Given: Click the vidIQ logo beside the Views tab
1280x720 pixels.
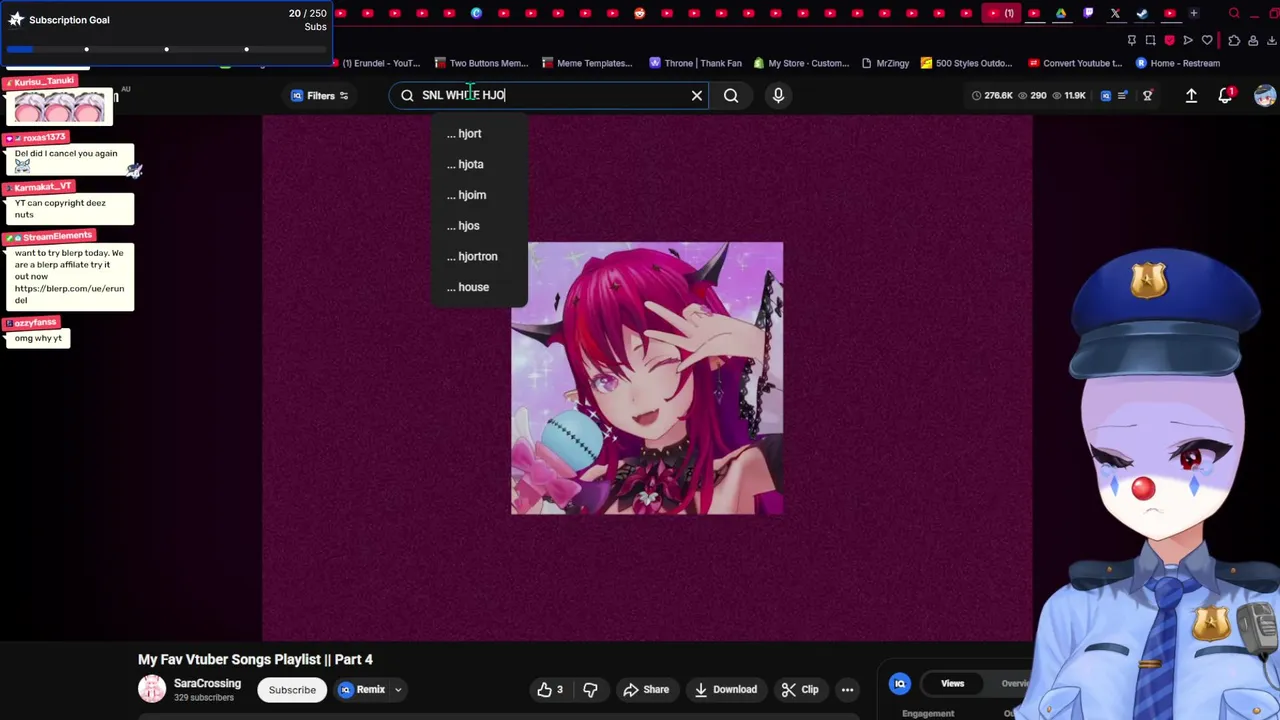Looking at the screenshot, I should point(899,684).
